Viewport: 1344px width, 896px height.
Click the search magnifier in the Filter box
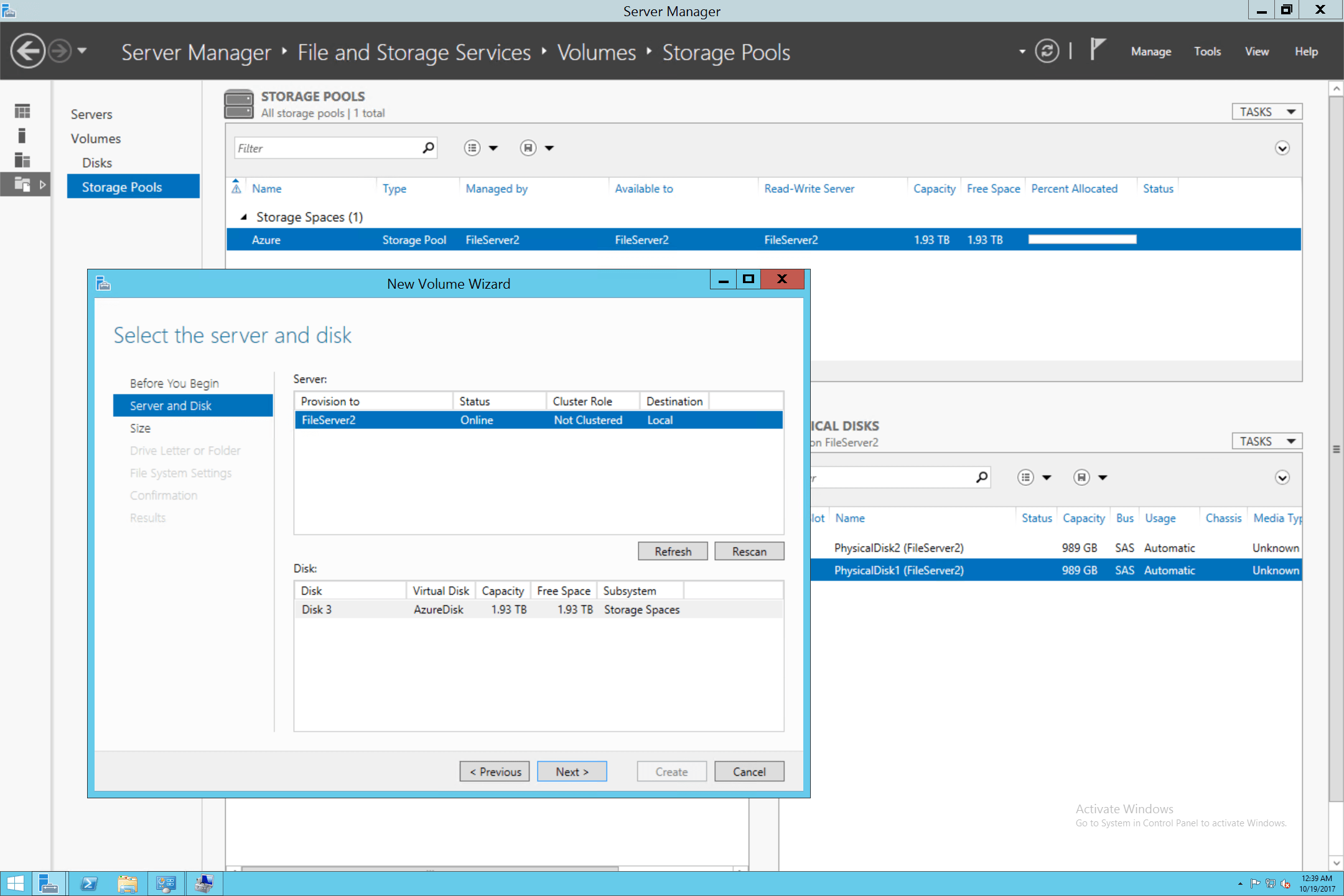click(x=428, y=147)
